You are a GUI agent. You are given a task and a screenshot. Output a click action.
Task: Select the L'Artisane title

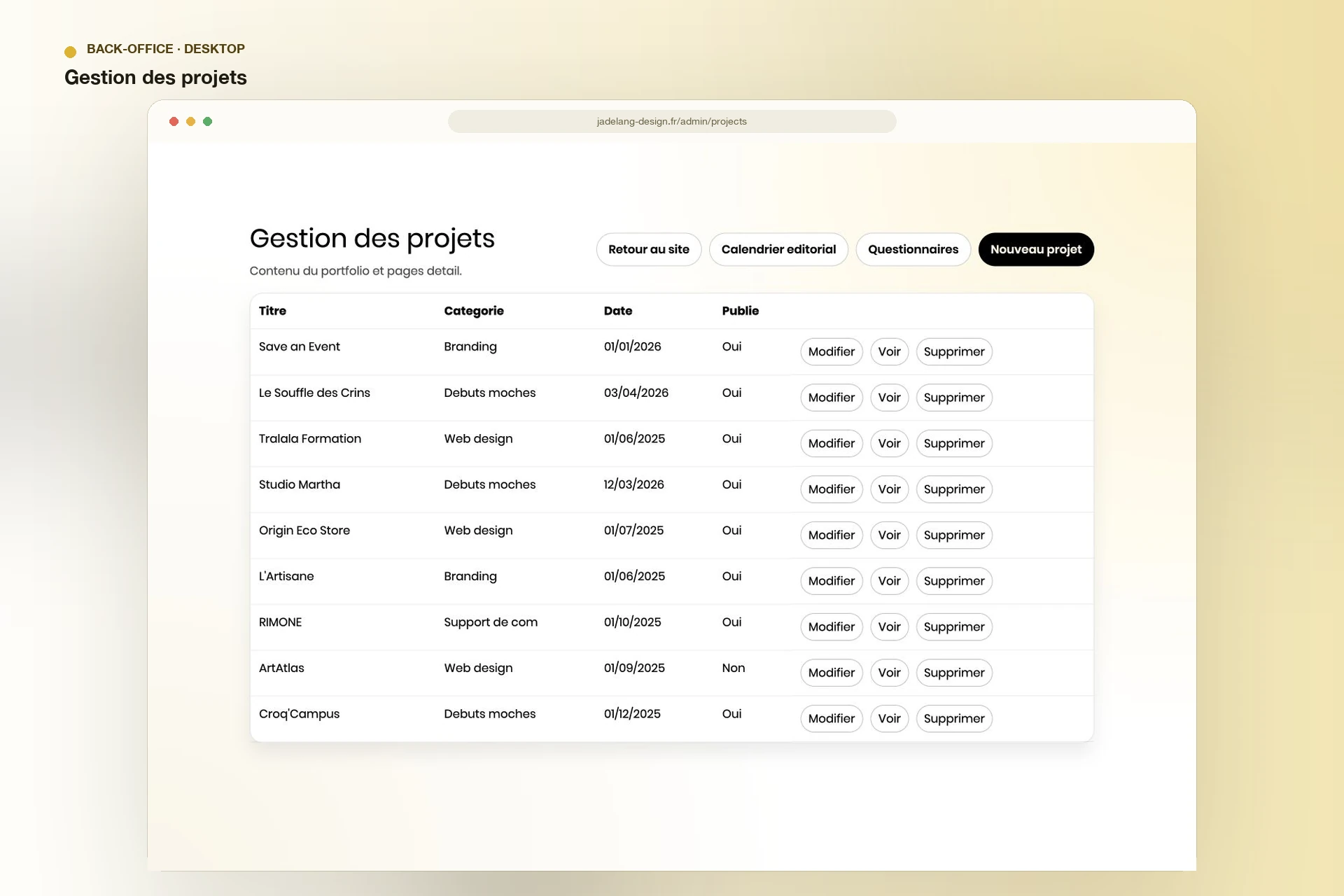pos(286,576)
